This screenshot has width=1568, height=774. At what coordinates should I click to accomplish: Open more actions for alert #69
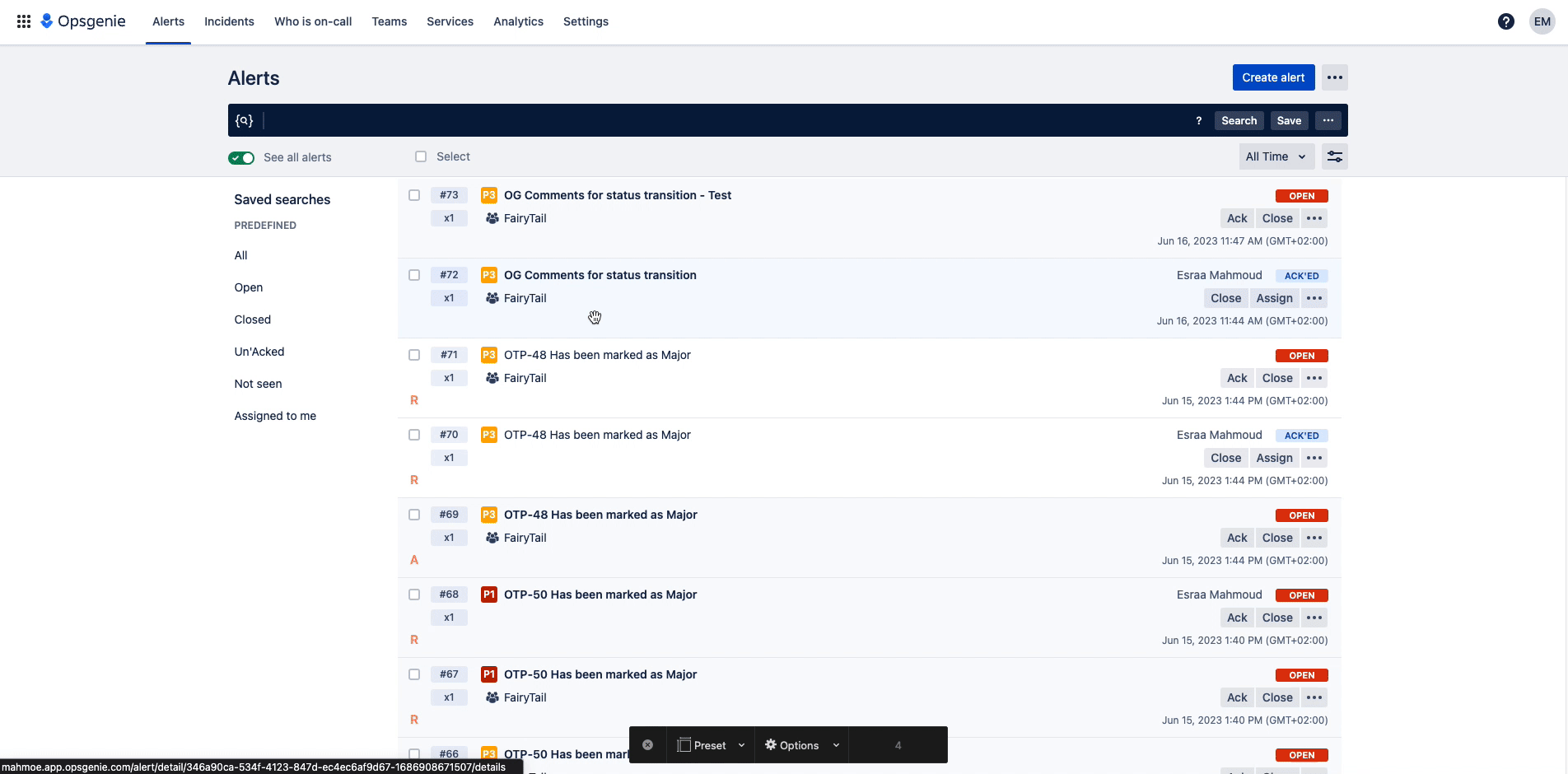(x=1314, y=538)
